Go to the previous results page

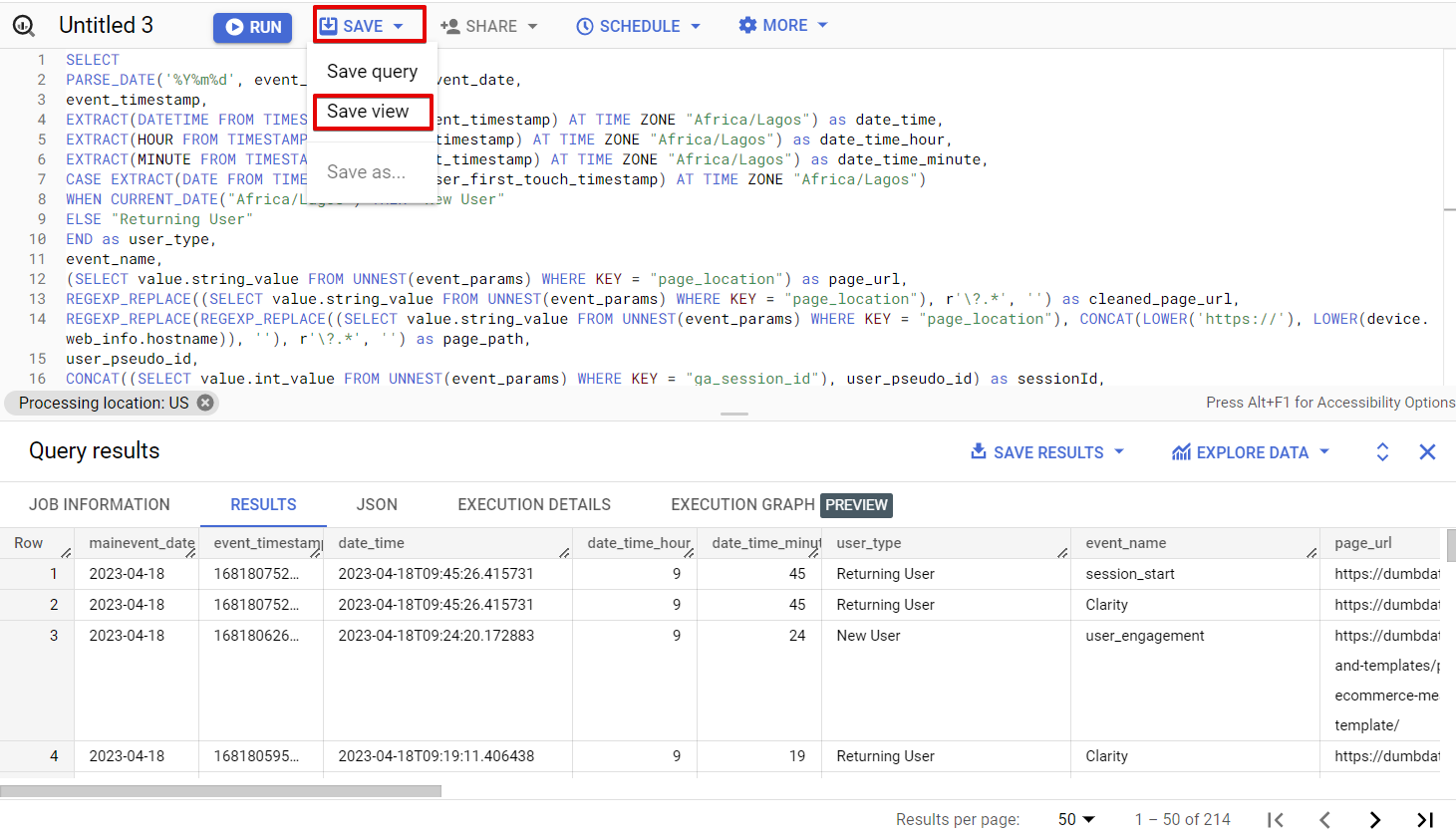tap(1322, 819)
